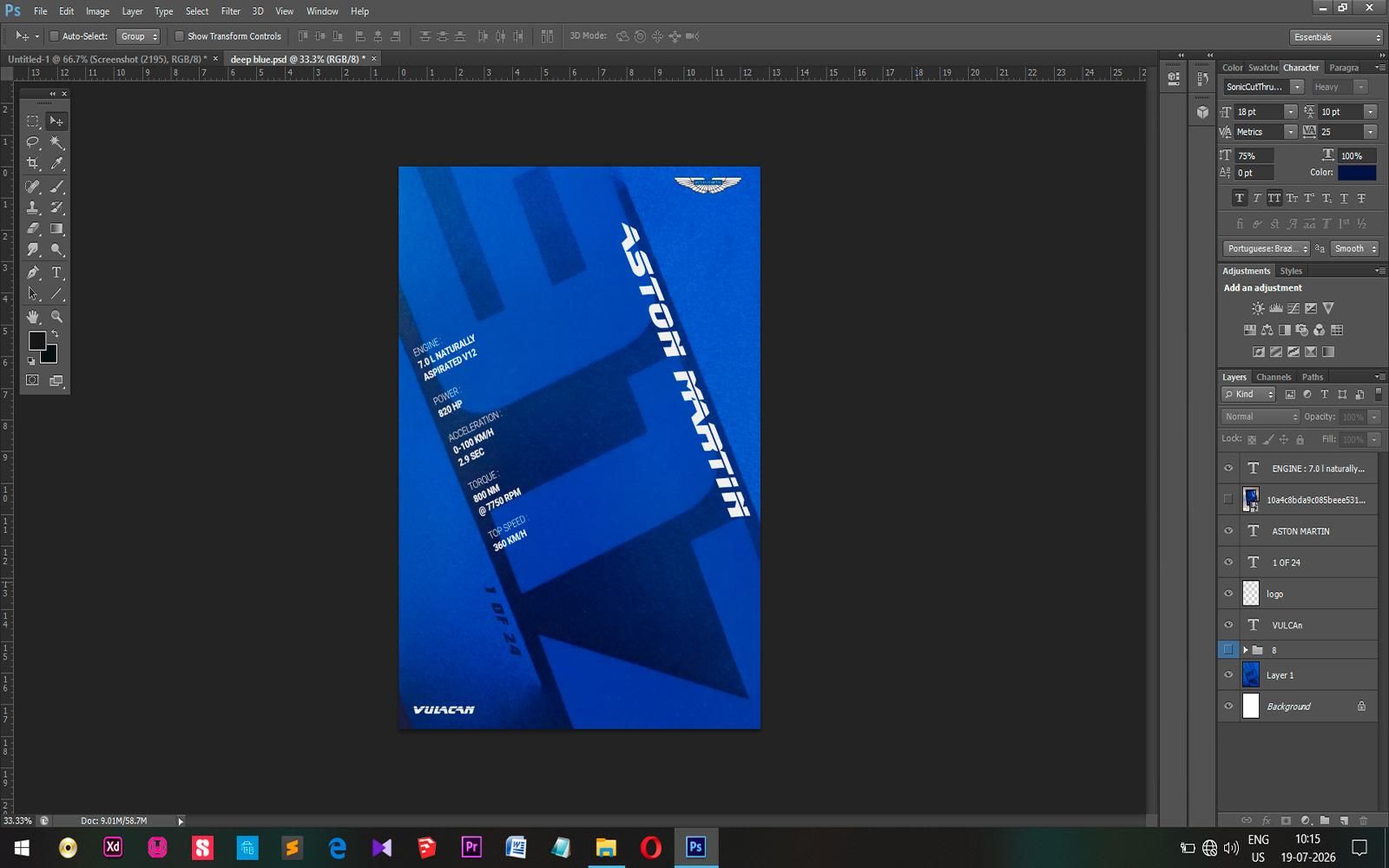The width and height of the screenshot is (1389, 868).
Task: Click the foreground color swatch
Action: coord(36,340)
